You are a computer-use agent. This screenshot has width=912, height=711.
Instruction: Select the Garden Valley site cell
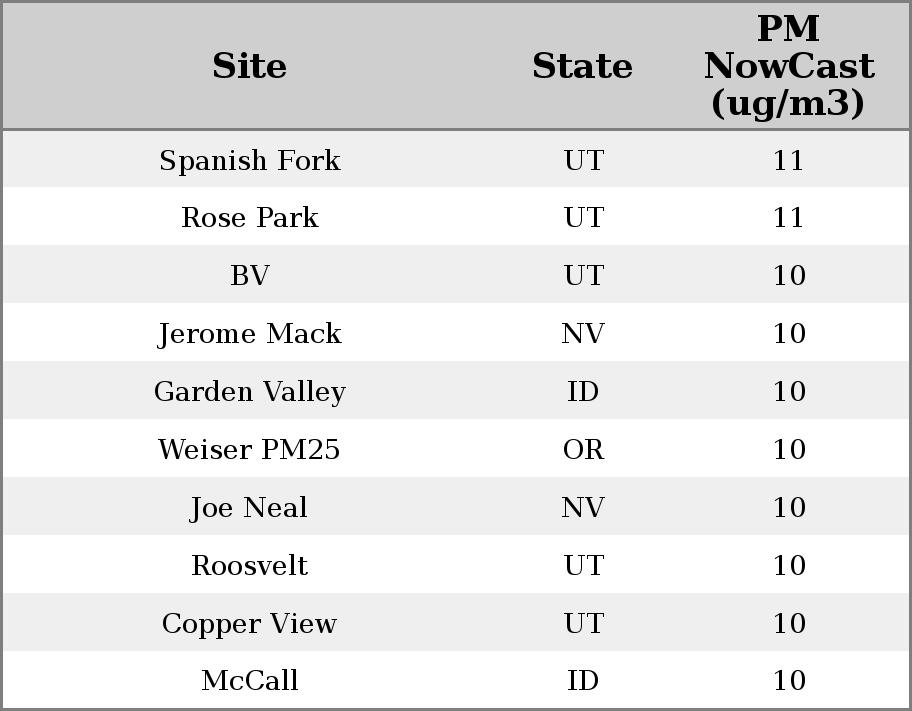(249, 392)
